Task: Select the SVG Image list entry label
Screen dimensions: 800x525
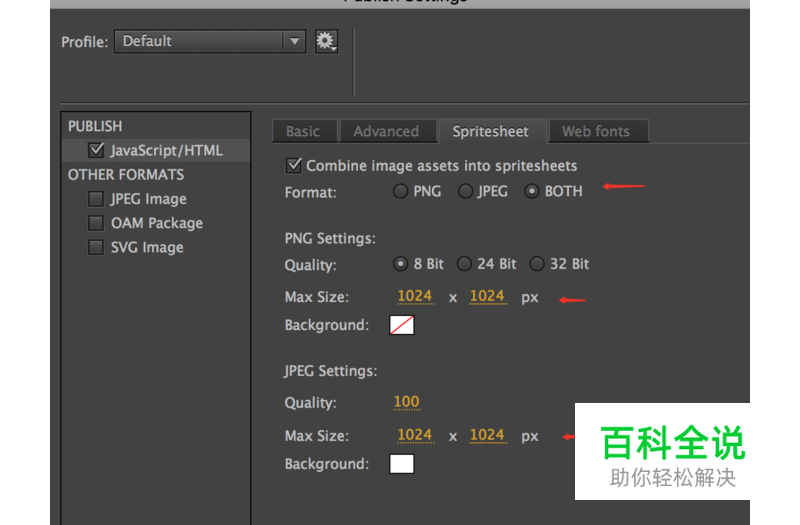Action: pyautogui.click(x=147, y=247)
